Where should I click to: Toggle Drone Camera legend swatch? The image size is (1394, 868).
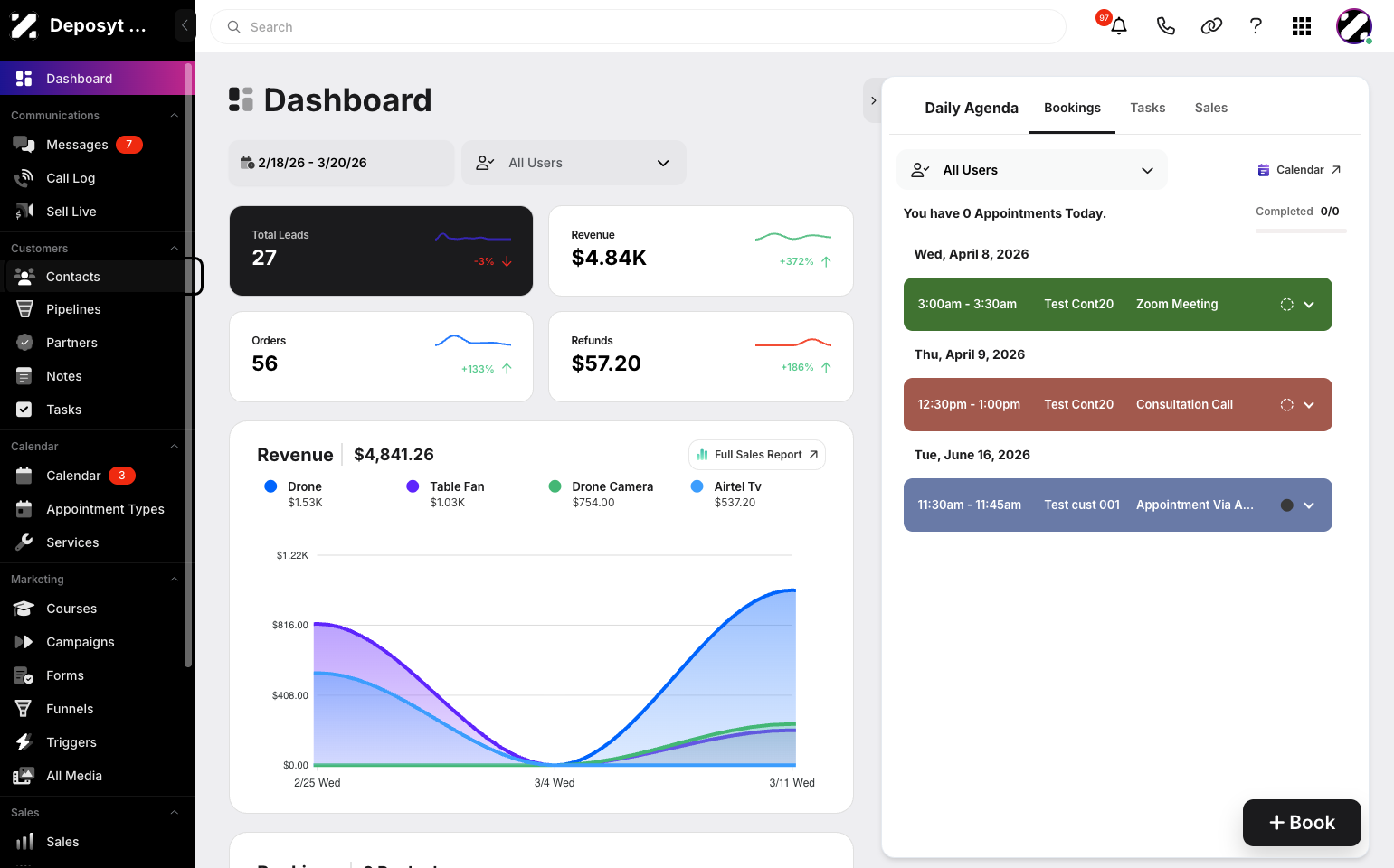click(x=555, y=486)
